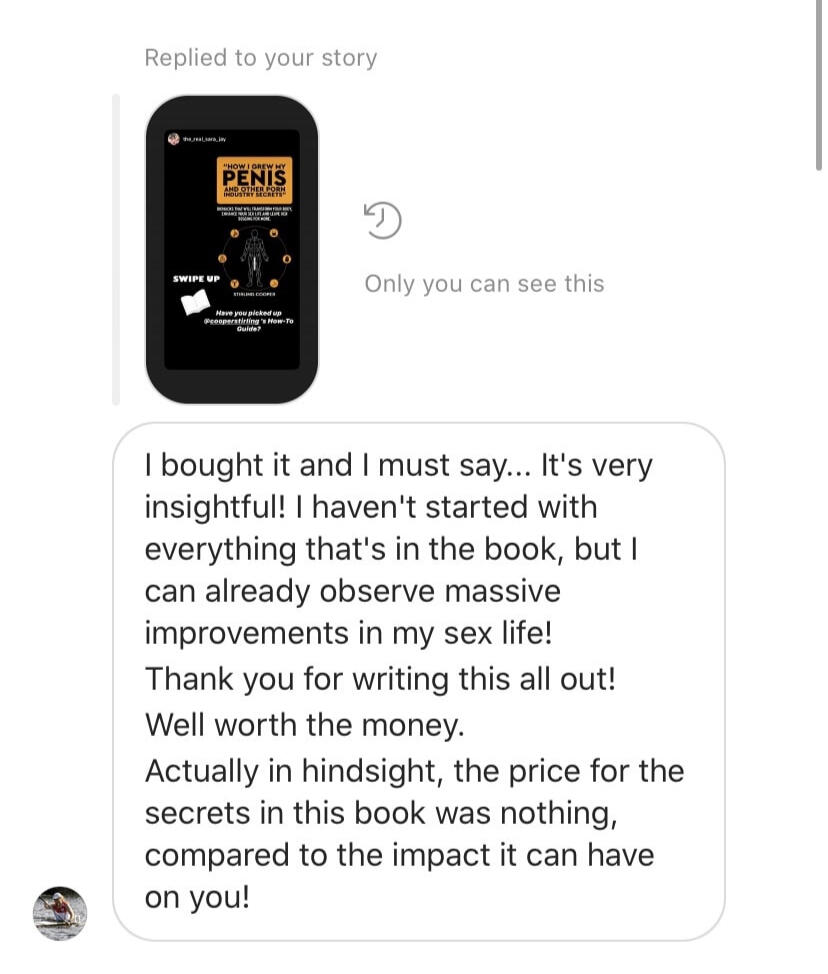This screenshot has height=974, width=828.
Task: Tap the bottom-right orange circle near figure
Action: [274, 283]
